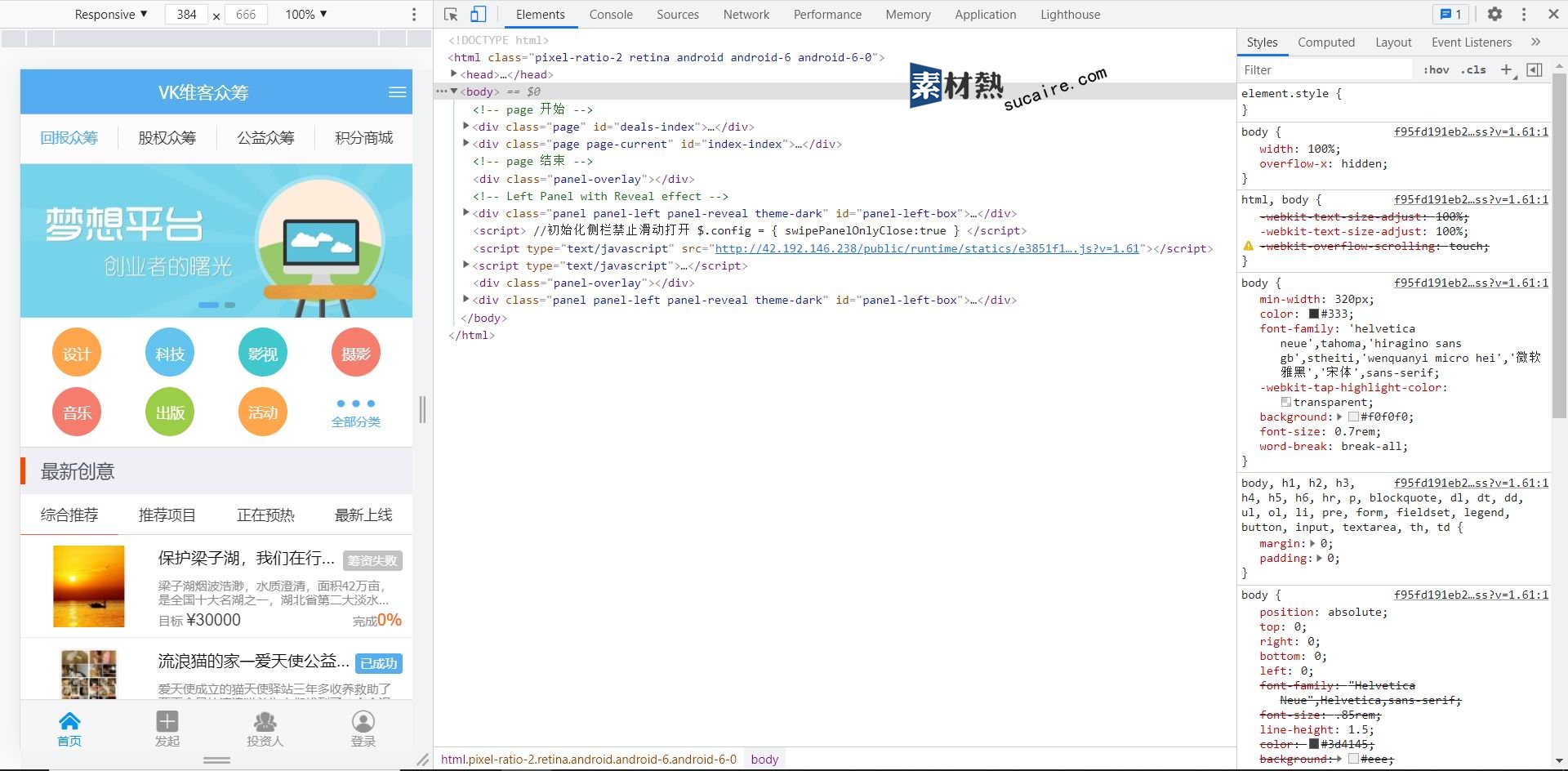Expand the background shorthand in body rule

1339,417
